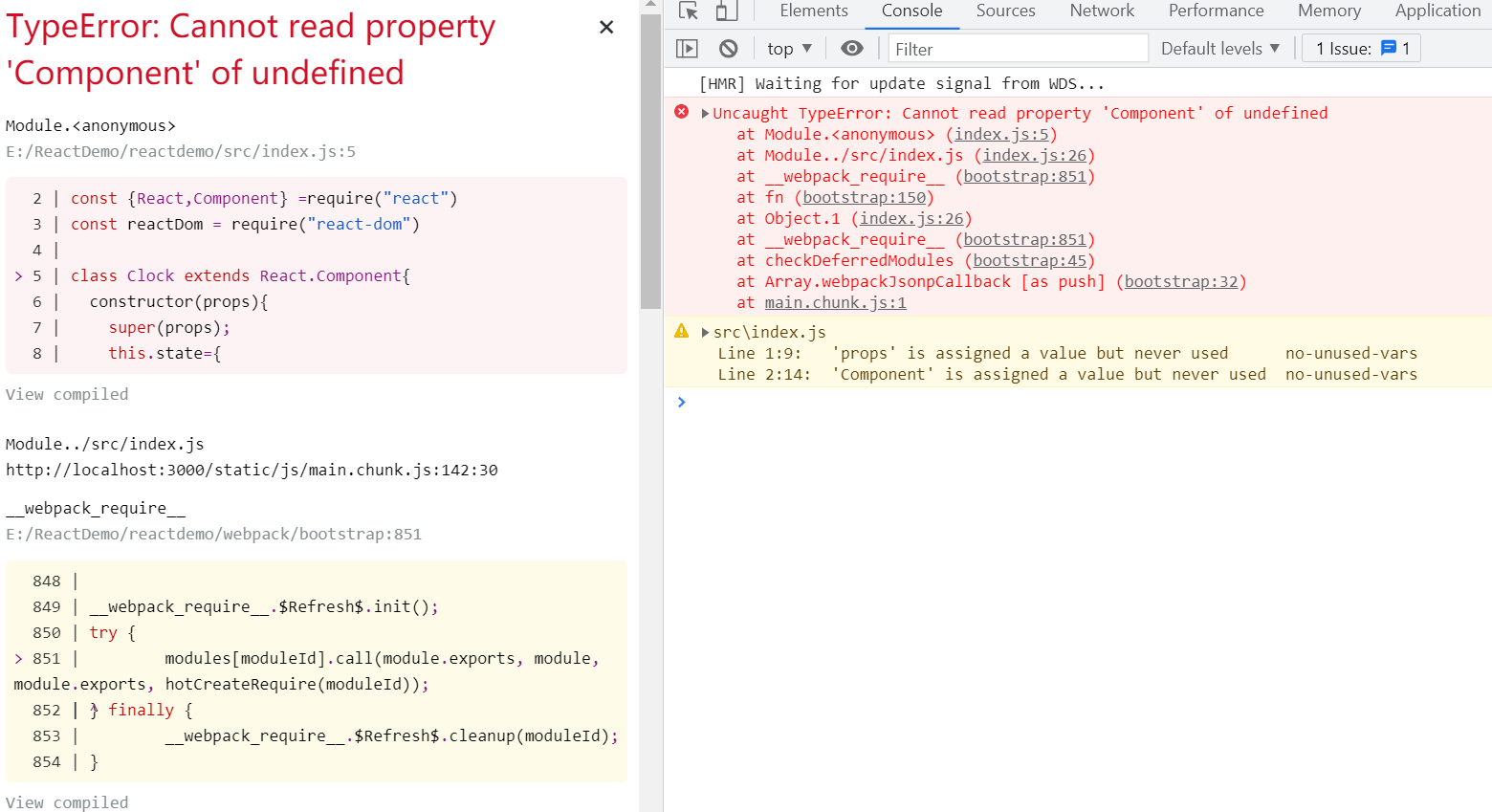Create a live expression with the eye icon
Image resolution: width=1492 pixels, height=812 pixels.
click(851, 49)
